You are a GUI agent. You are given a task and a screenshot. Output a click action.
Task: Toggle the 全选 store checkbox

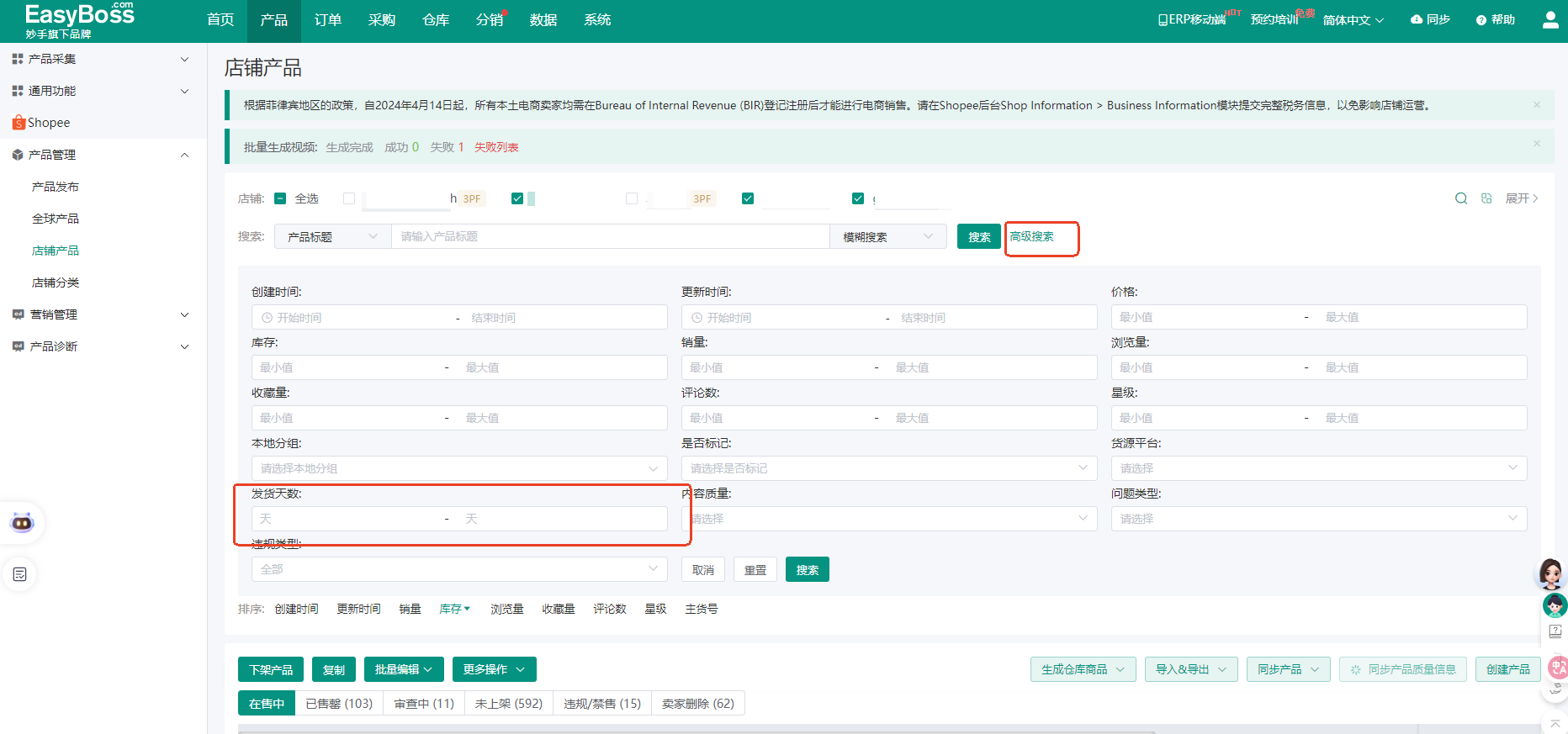tap(281, 198)
